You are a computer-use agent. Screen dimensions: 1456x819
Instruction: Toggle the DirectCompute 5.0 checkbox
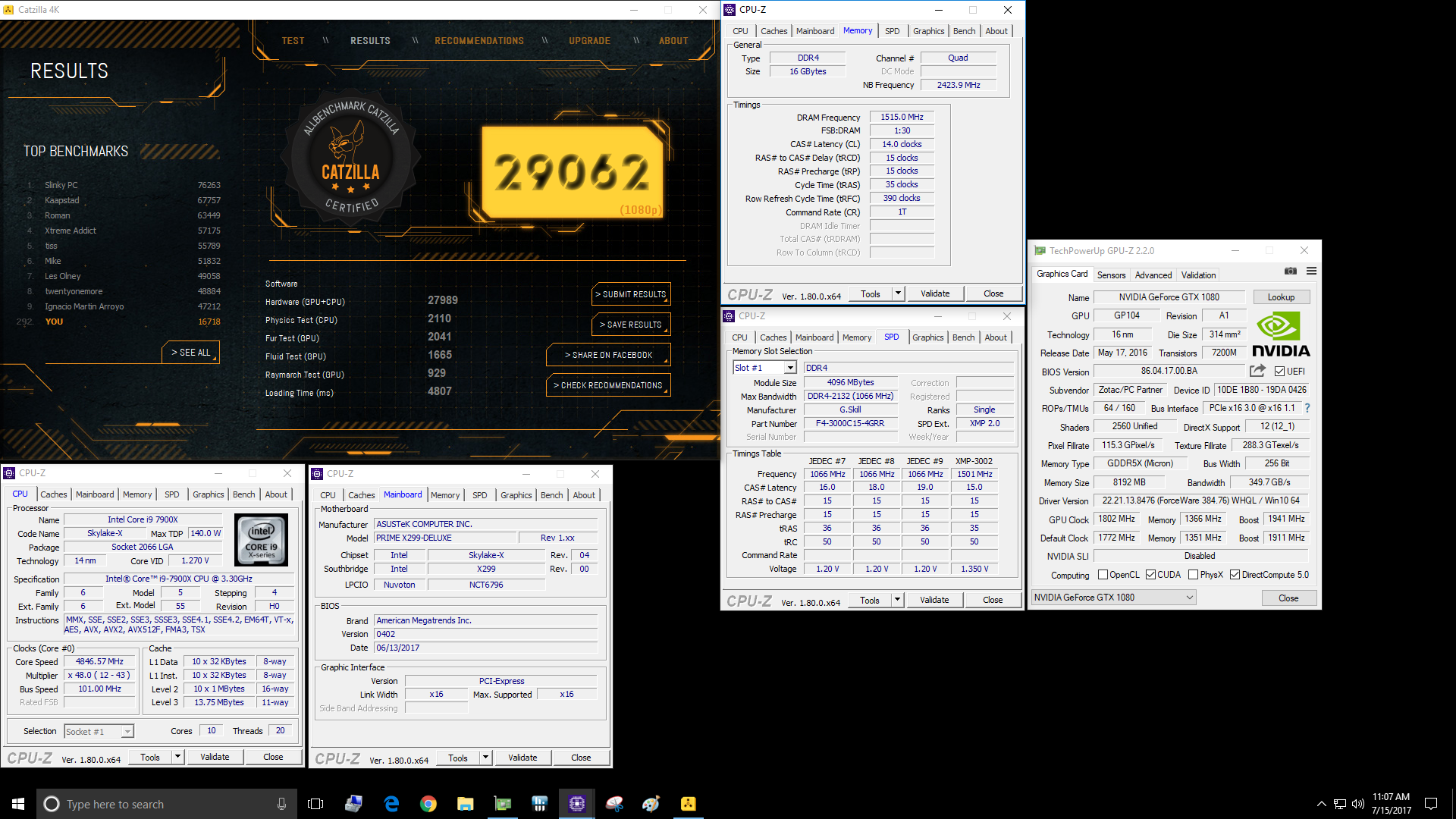pos(1235,575)
